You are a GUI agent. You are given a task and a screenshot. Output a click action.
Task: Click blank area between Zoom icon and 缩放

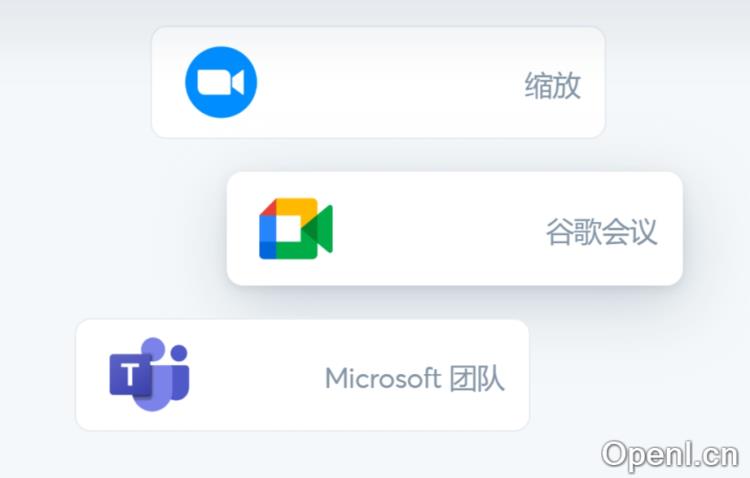coord(390,82)
